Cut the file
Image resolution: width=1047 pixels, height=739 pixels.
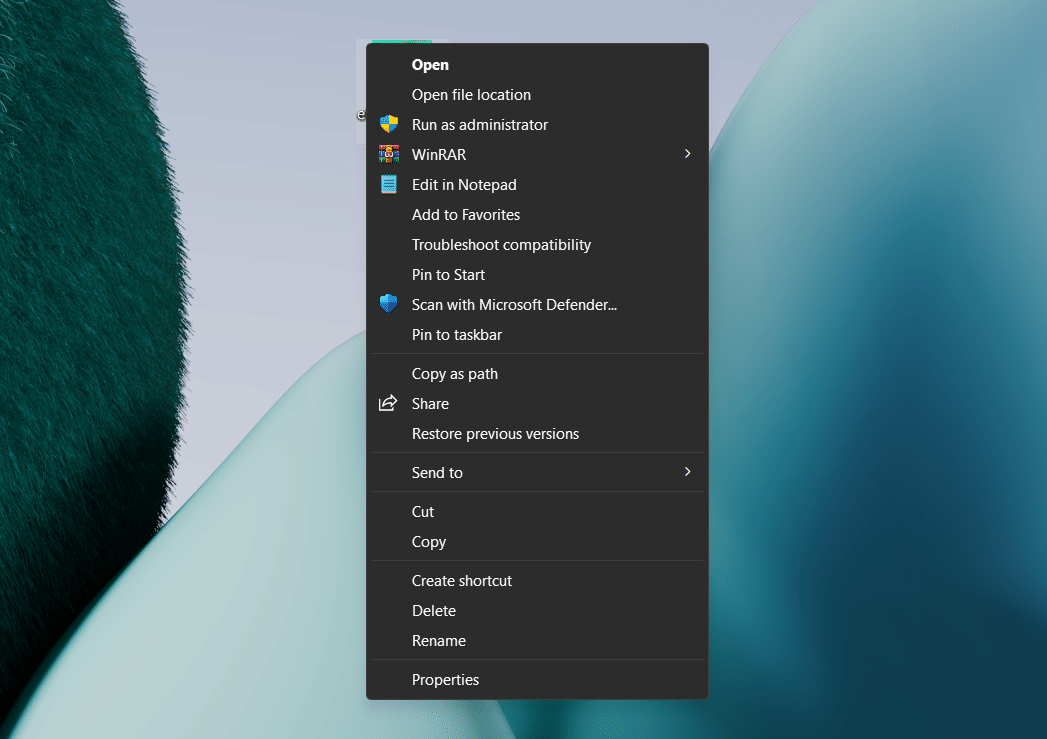[x=422, y=511]
